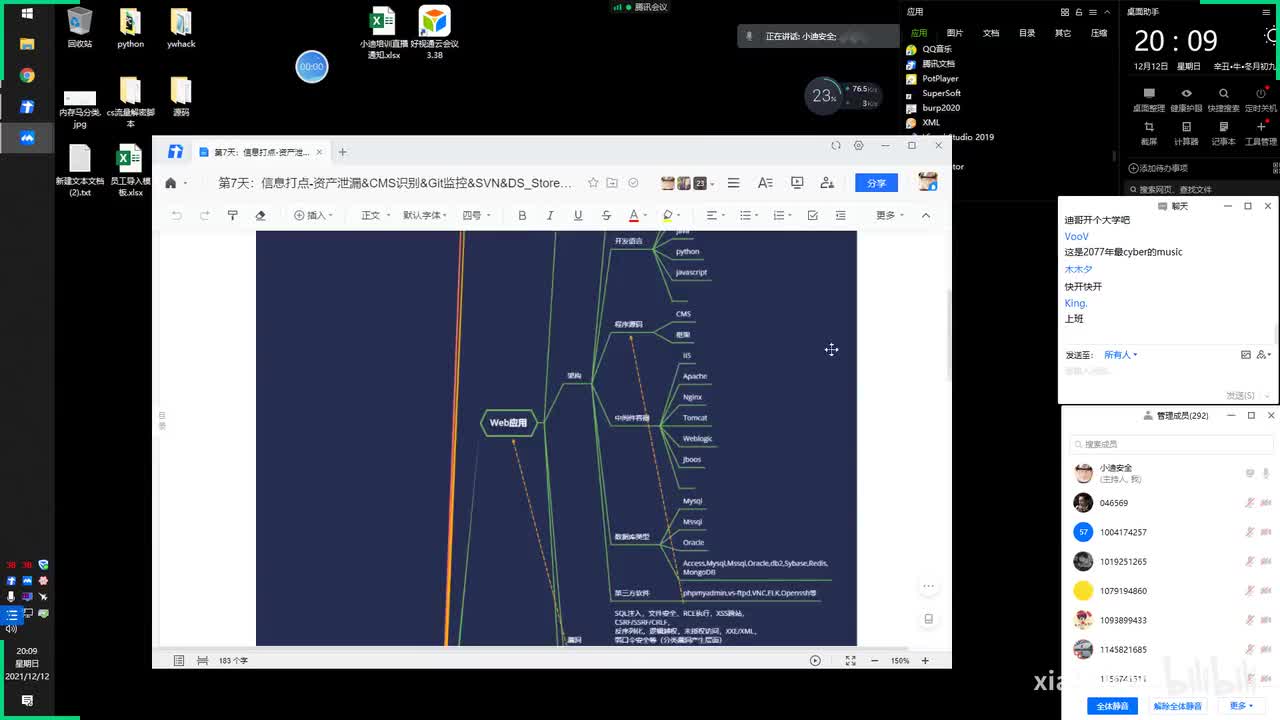Open the 更多 dropdown in members panel
The width and height of the screenshot is (1280, 720).
1241,706
